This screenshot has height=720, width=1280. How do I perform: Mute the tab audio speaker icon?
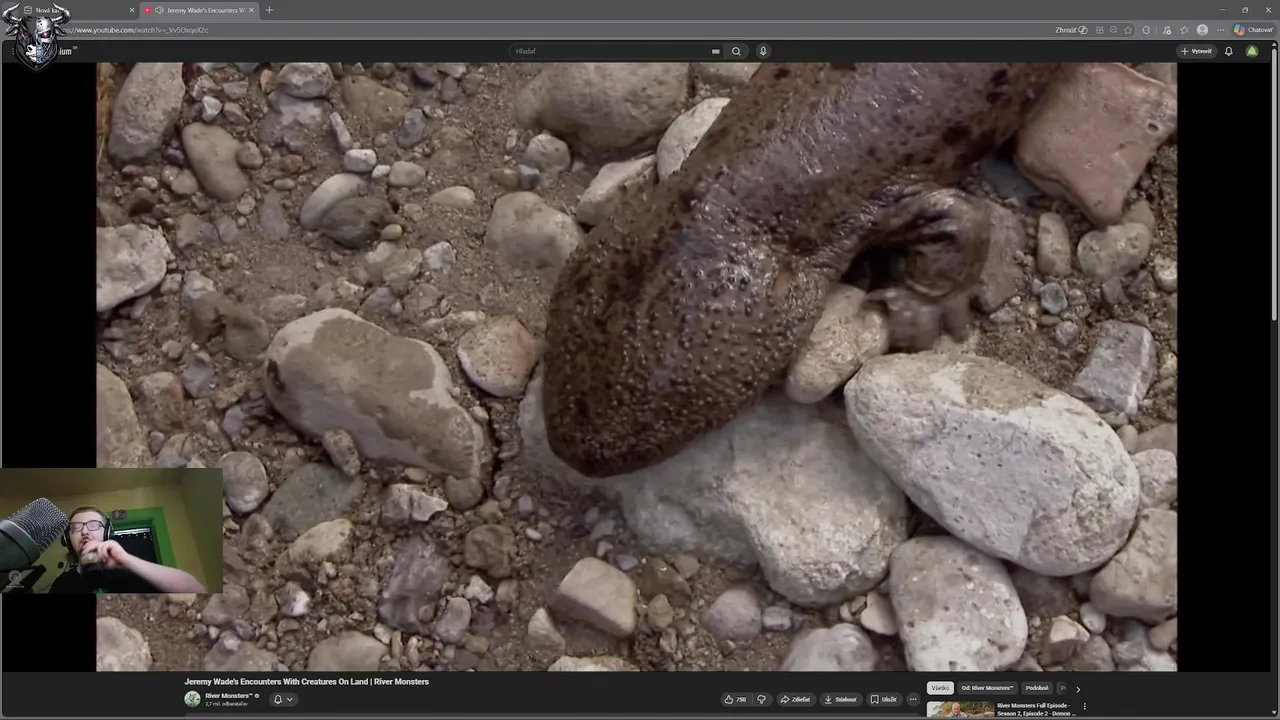pos(159,10)
